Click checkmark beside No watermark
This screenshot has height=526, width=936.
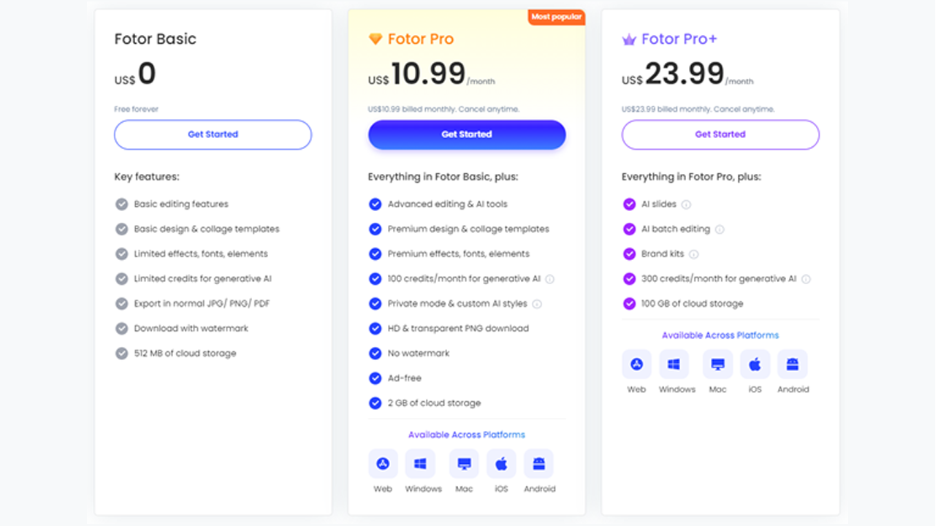[375, 353]
